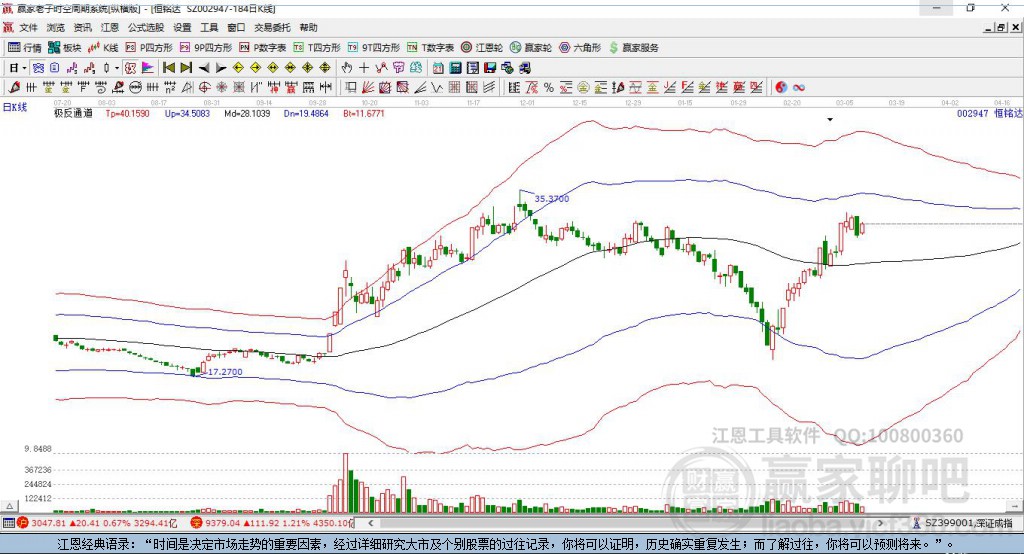Select the Gann fan lines tool
The image size is (1024, 554).
pyautogui.click(x=368, y=88)
